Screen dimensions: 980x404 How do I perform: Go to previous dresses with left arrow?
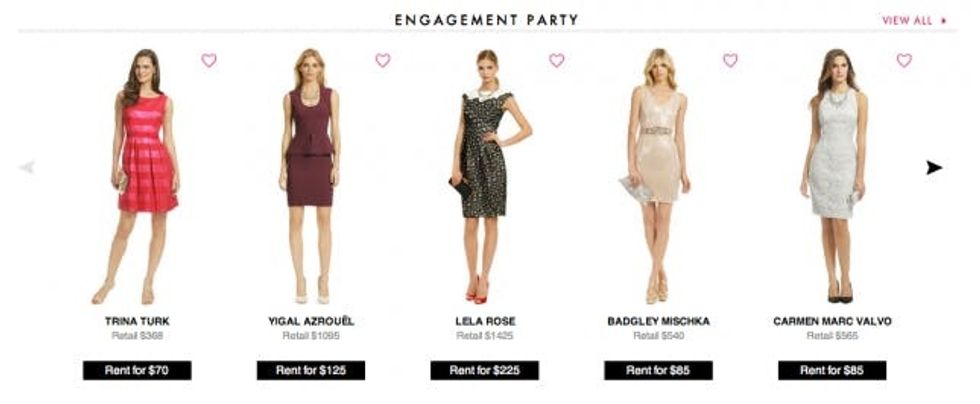27,168
